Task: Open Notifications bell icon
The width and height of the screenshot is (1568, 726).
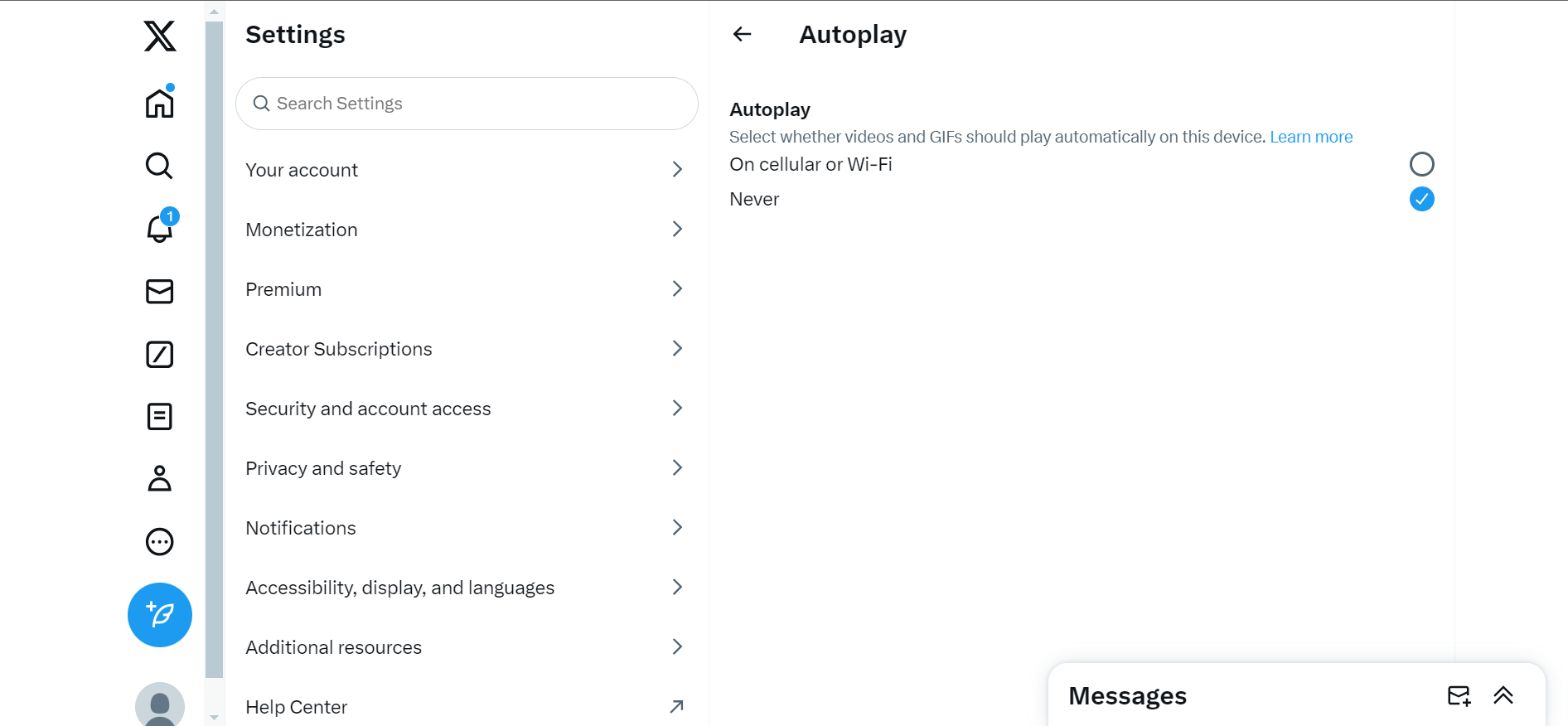Action: [x=159, y=228]
